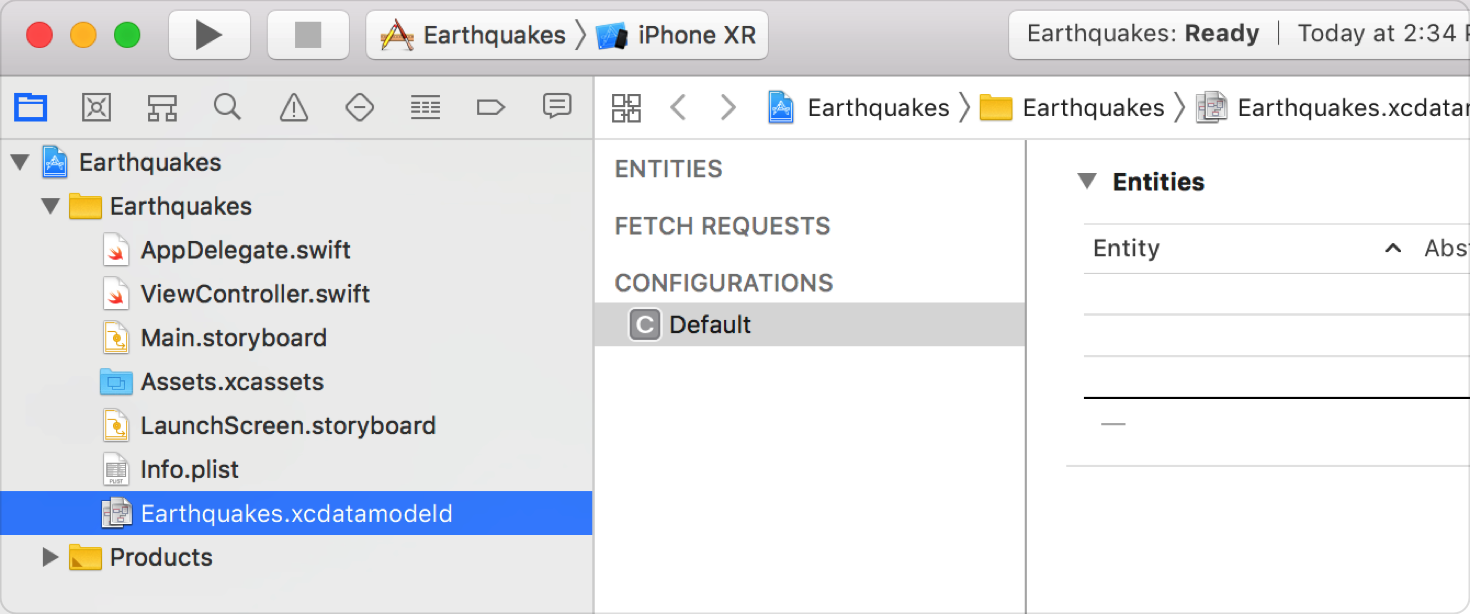The image size is (1470, 614).
Task: Select the Default configuration
Action: point(710,324)
